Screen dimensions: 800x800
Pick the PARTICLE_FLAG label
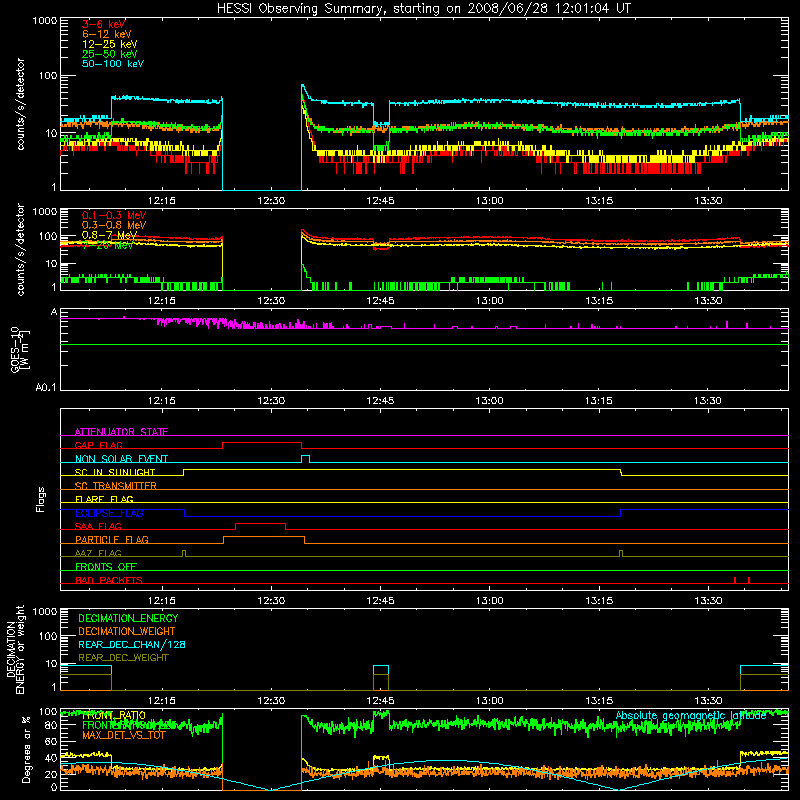112,539
